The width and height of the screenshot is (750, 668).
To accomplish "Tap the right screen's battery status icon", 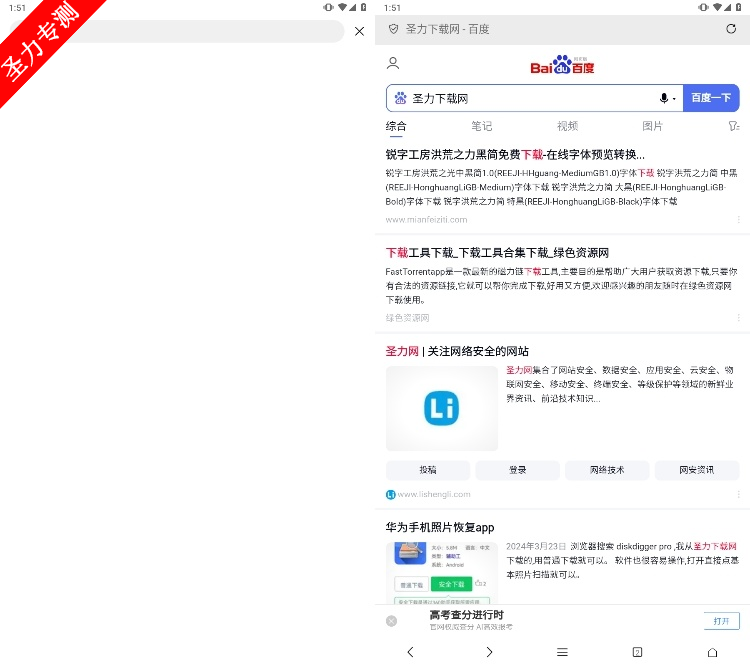I will click(x=738, y=7).
